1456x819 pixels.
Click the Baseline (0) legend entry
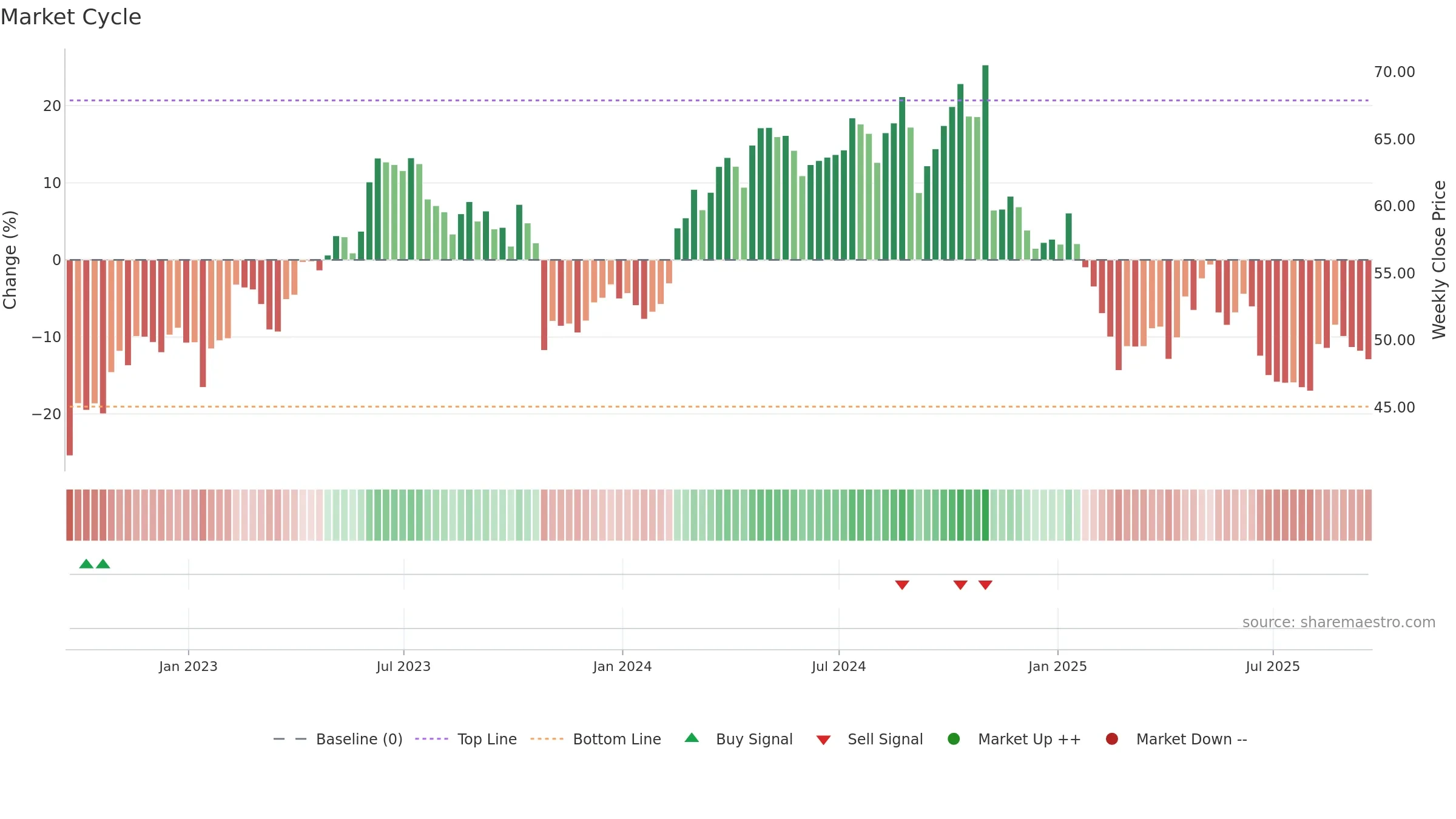click(338, 739)
